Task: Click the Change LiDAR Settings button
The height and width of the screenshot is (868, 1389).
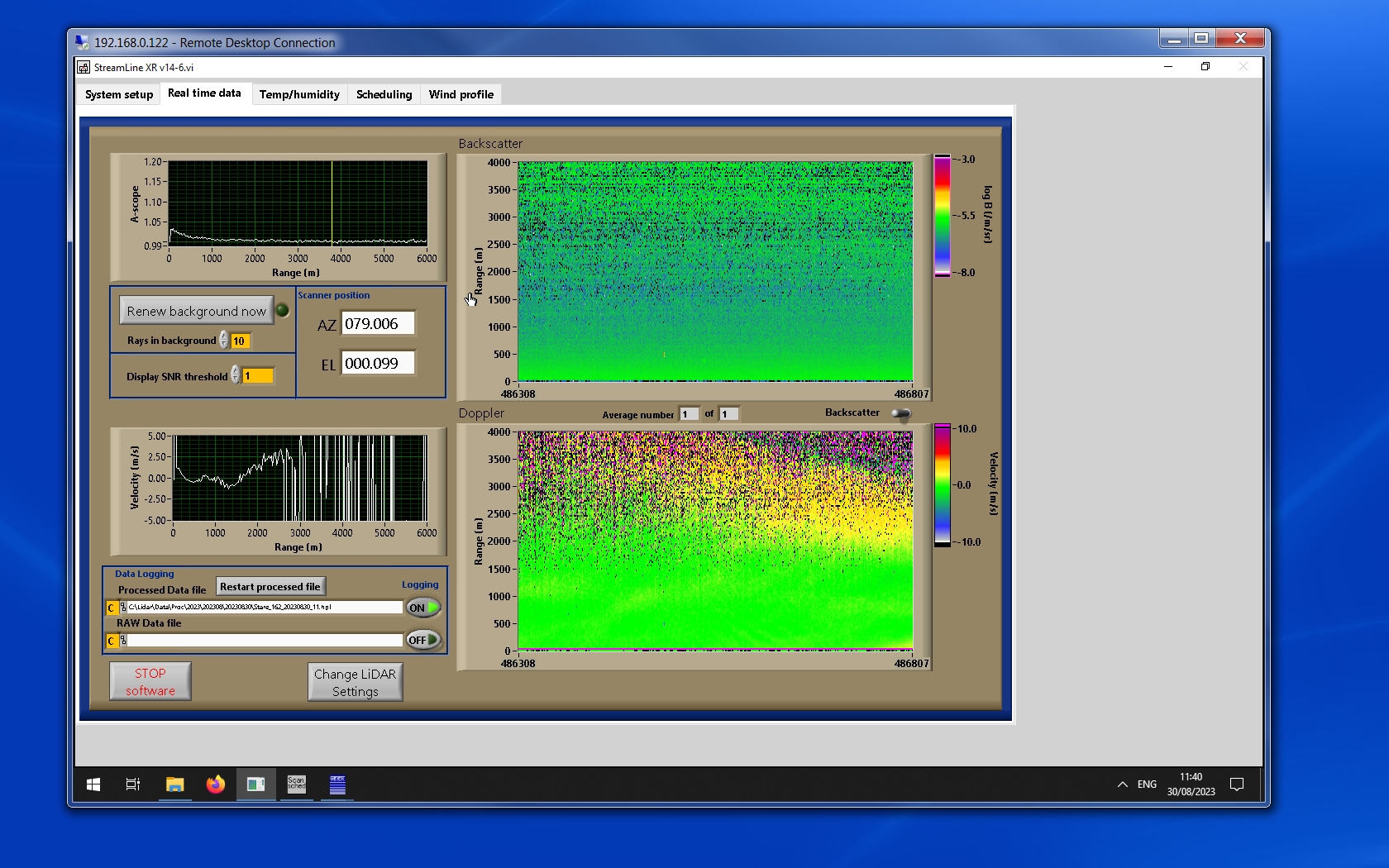Action: [x=356, y=682]
